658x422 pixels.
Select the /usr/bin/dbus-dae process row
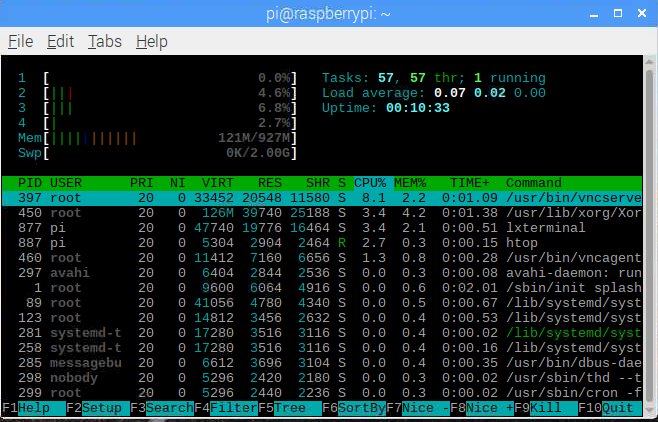tap(322, 363)
